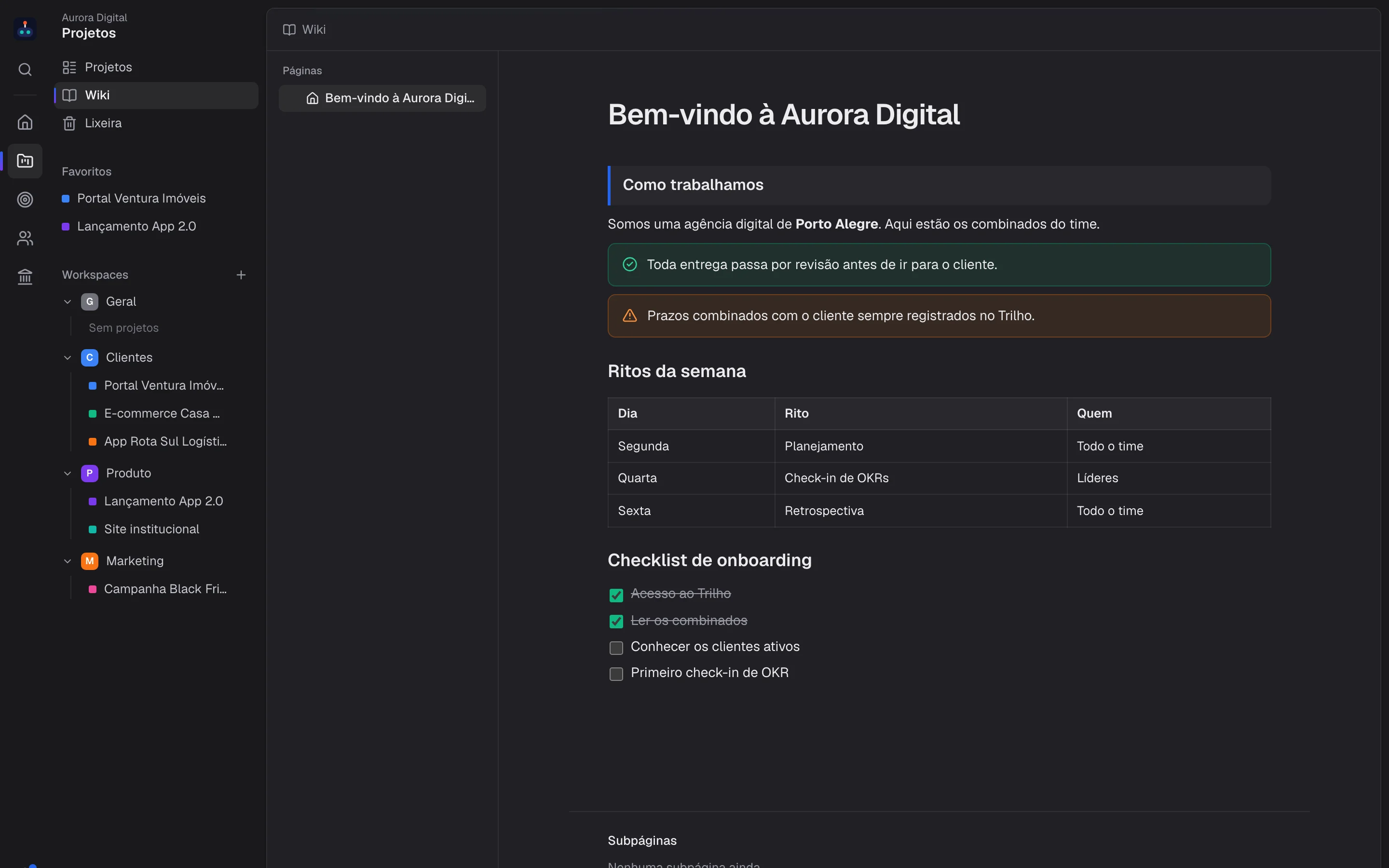The image size is (1389, 868).
Task: Click the teal Site institucional color dot
Action: pyautogui.click(x=93, y=529)
